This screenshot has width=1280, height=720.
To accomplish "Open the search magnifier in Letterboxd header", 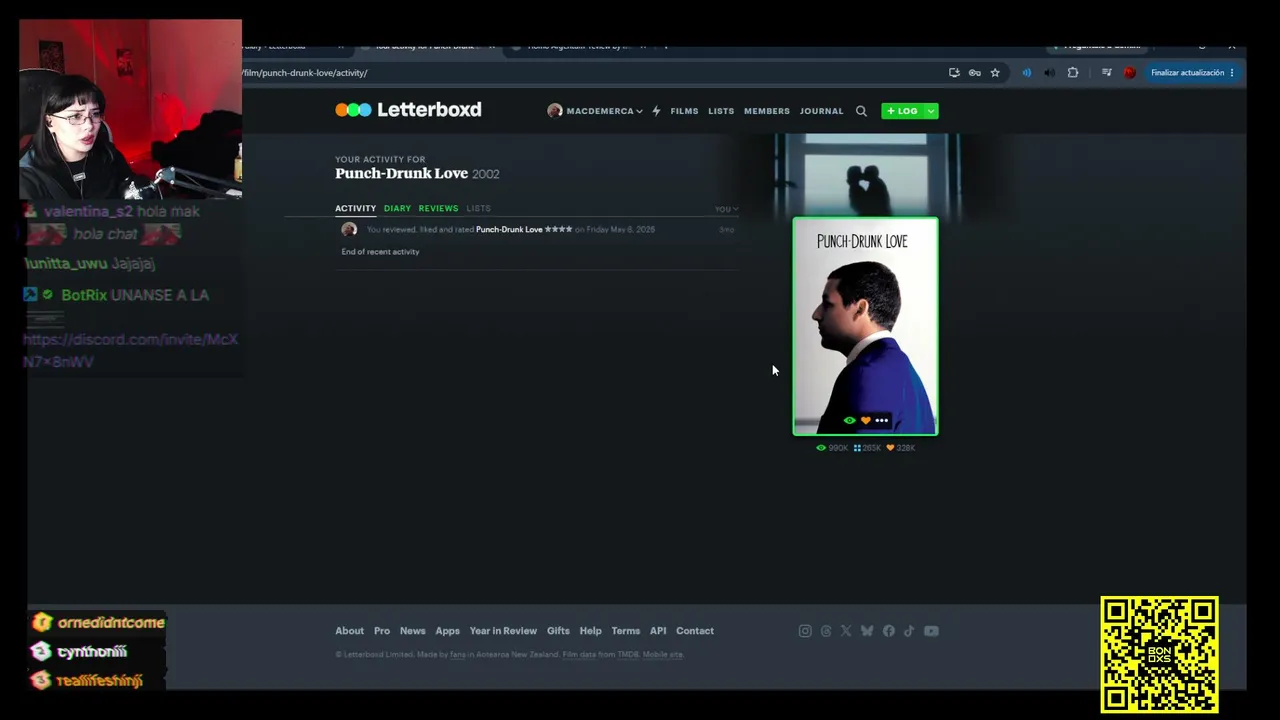I will (x=861, y=111).
